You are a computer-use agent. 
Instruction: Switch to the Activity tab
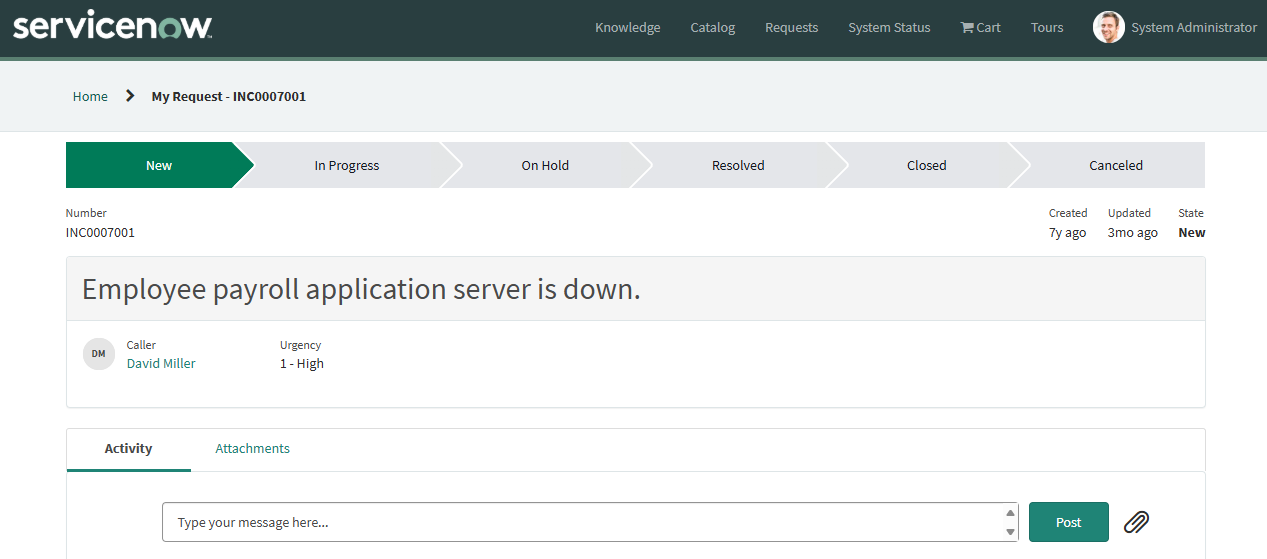pyautogui.click(x=129, y=449)
